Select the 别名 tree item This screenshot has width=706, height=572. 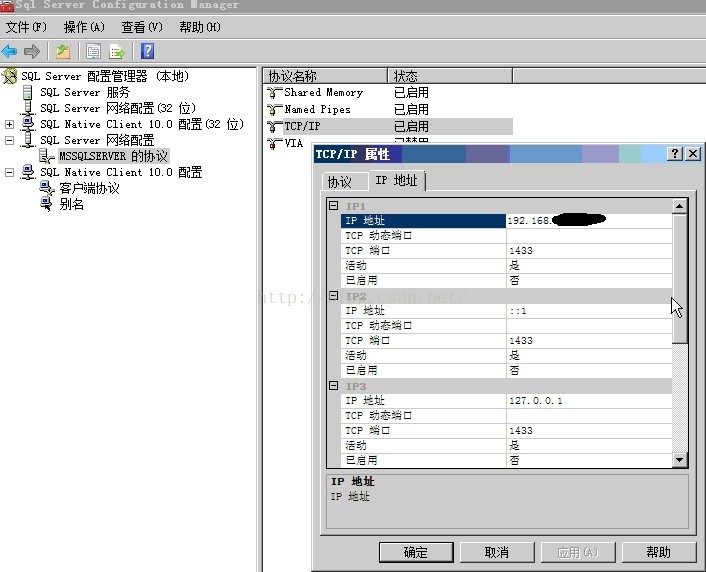pyautogui.click(x=71, y=204)
